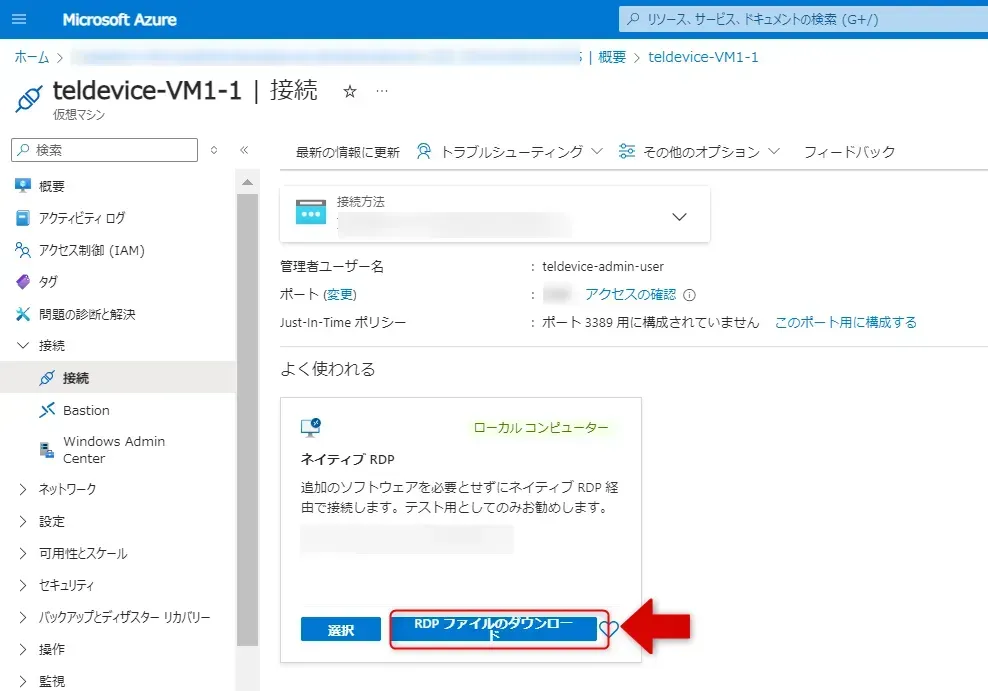
Task: Expand the ネットワーク section
Action: point(67,489)
